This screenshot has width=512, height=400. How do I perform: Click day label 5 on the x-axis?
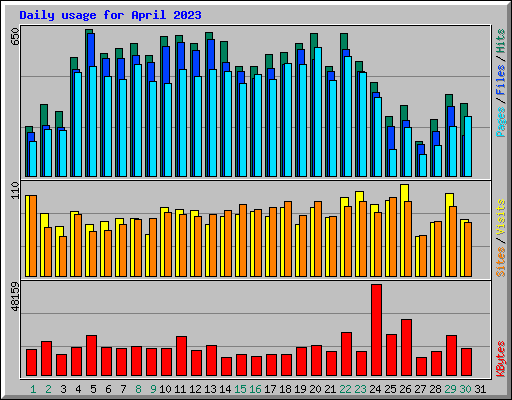coord(93,389)
